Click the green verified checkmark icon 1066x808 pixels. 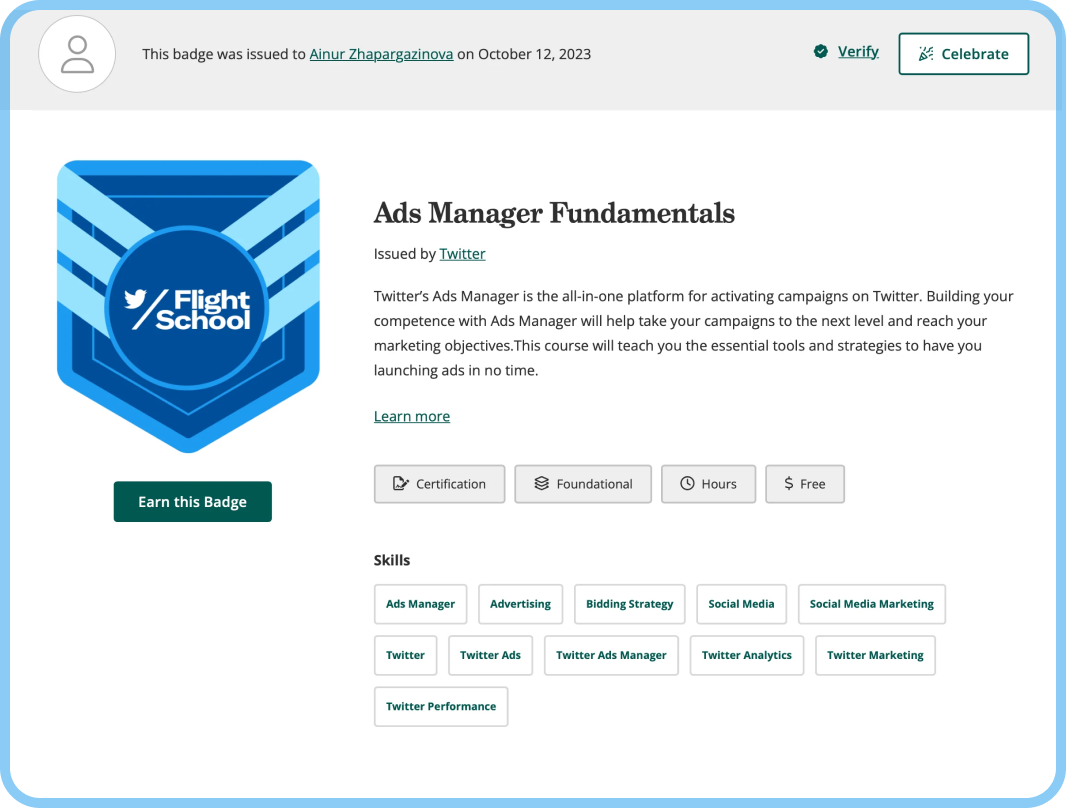click(821, 52)
